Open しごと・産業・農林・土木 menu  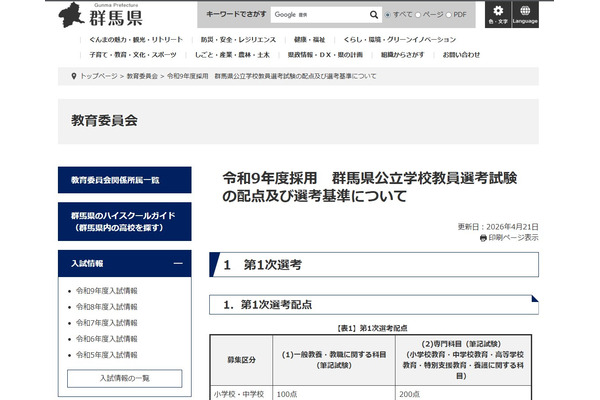(x=232, y=55)
